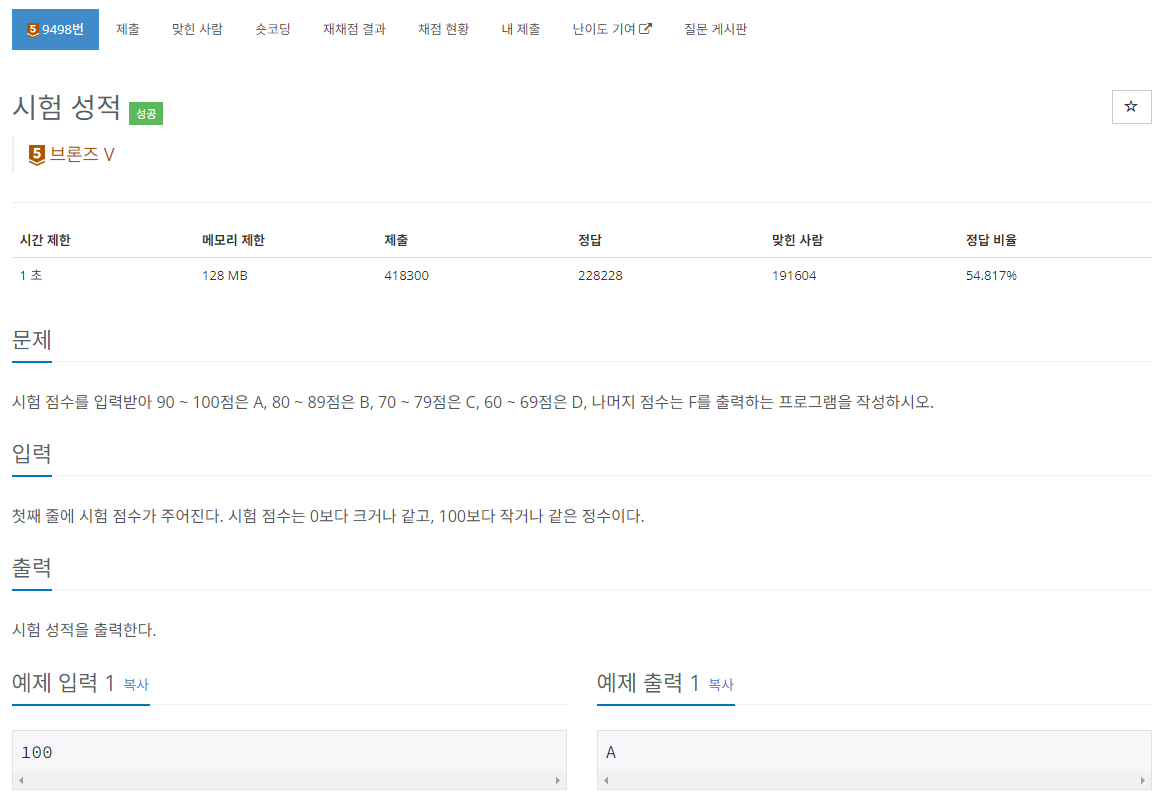Click the 시험 성적 problem title
This screenshot has height=799, width=1163.
[x=66, y=108]
